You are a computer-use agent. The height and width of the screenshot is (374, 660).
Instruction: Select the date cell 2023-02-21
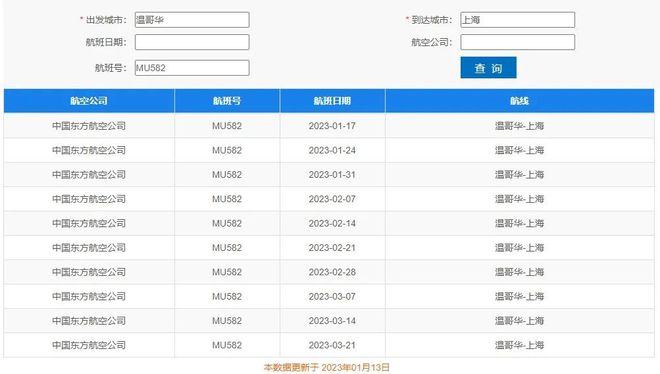(x=332, y=248)
